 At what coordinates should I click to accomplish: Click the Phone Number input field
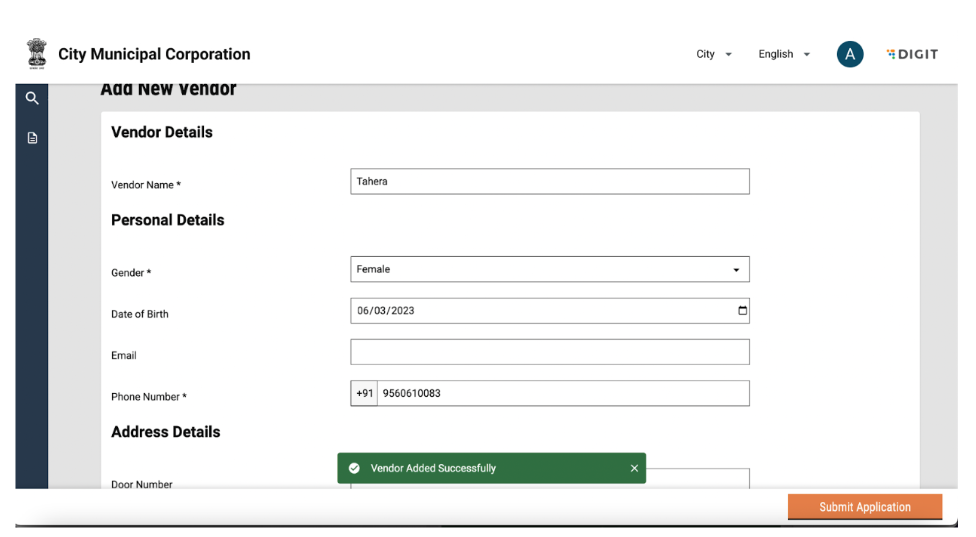click(562, 393)
